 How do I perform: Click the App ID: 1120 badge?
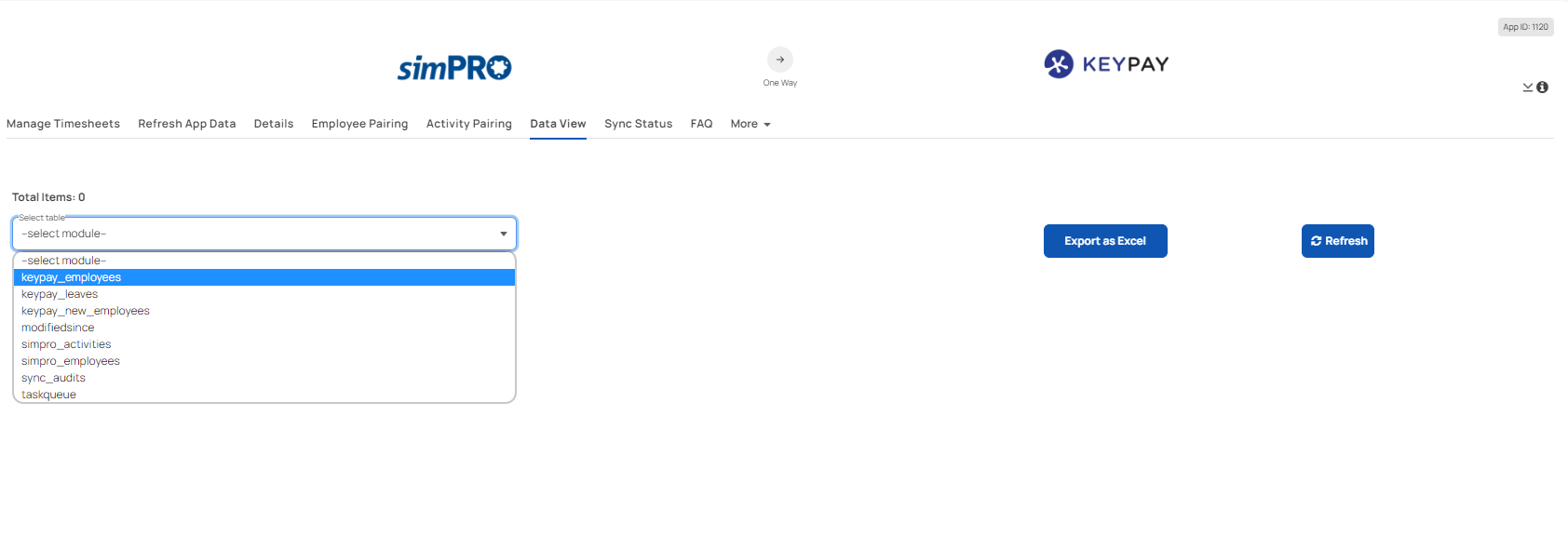tap(1525, 27)
